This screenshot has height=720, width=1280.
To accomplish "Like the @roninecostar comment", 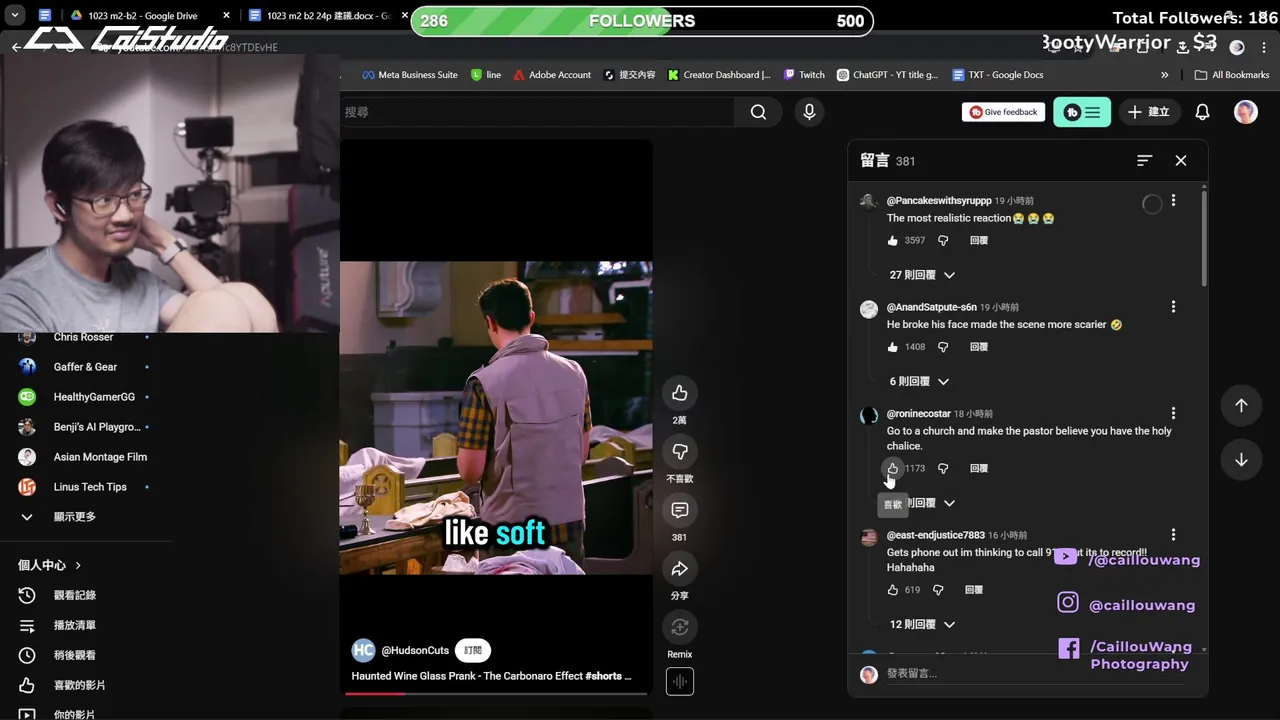I will click(892, 468).
